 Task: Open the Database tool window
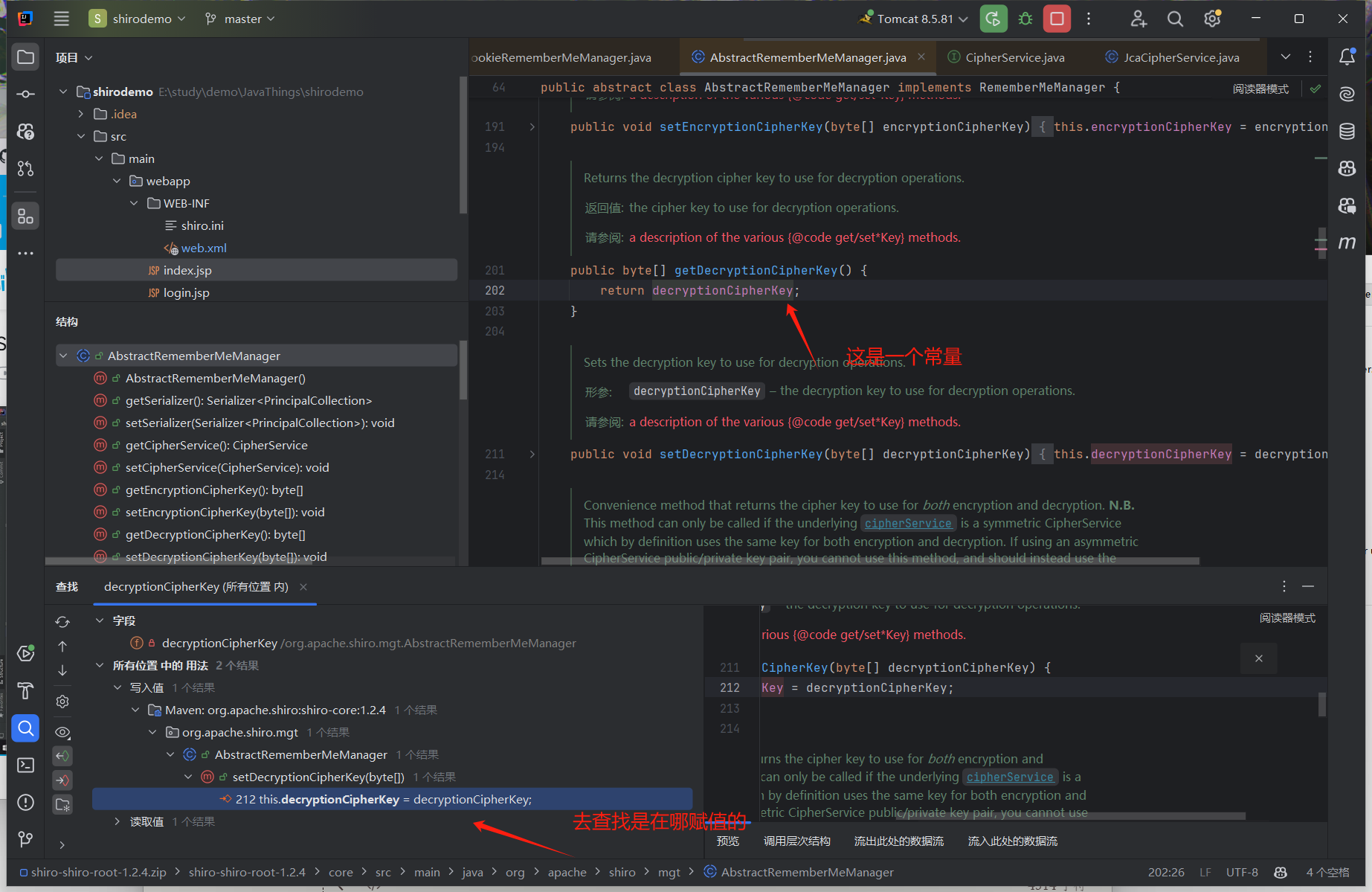(1347, 132)
